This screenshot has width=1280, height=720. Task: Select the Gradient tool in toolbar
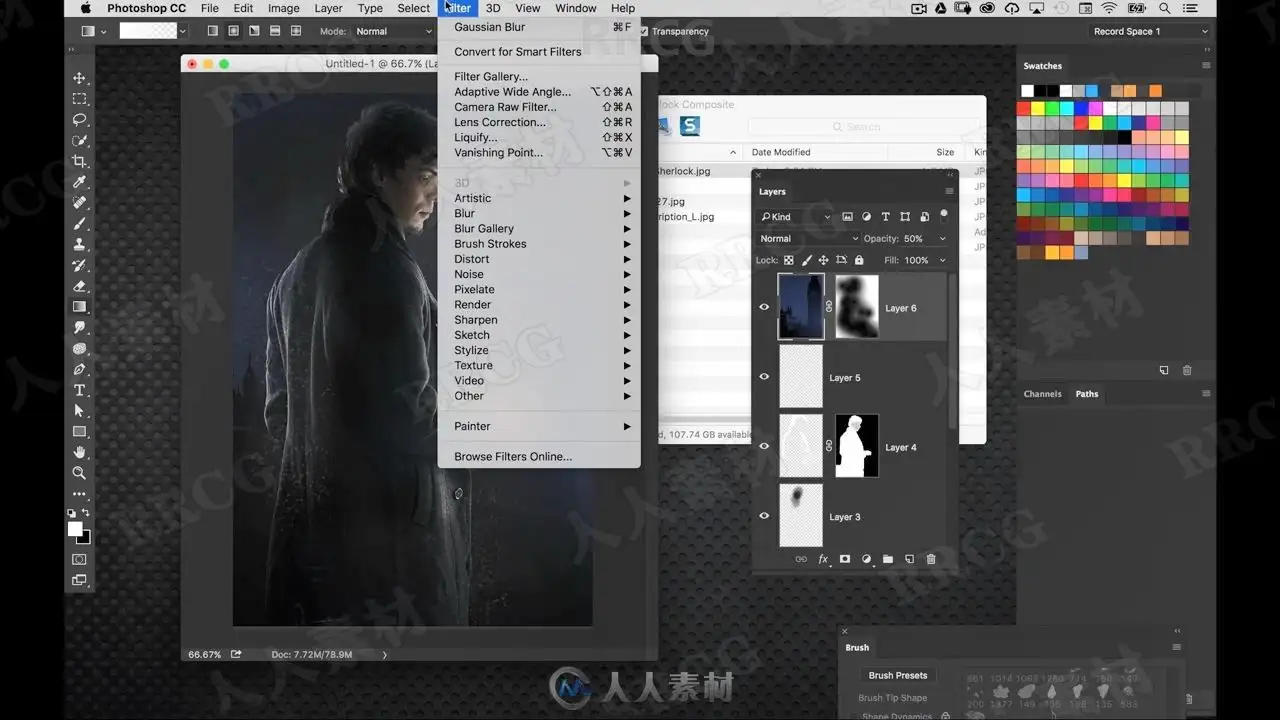coord(79,307)
